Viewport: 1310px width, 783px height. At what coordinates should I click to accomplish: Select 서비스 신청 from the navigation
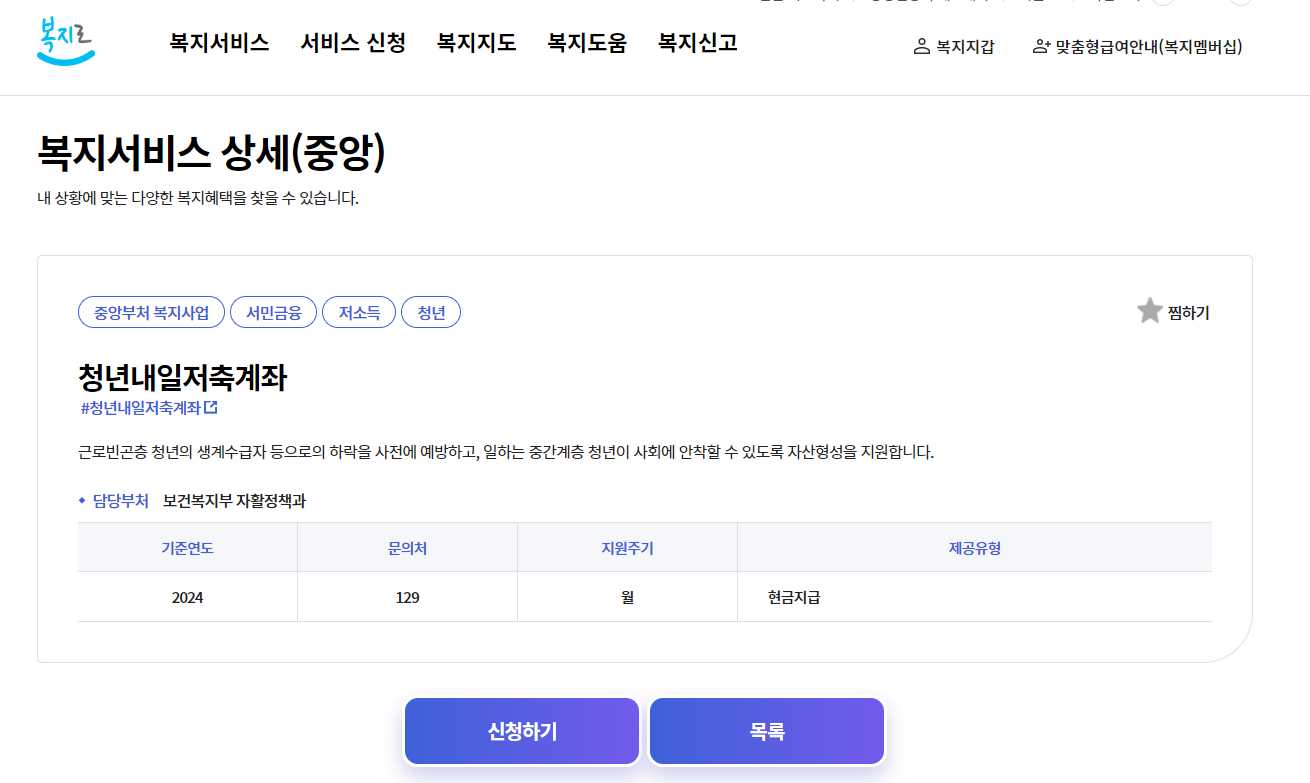(352, 43)
